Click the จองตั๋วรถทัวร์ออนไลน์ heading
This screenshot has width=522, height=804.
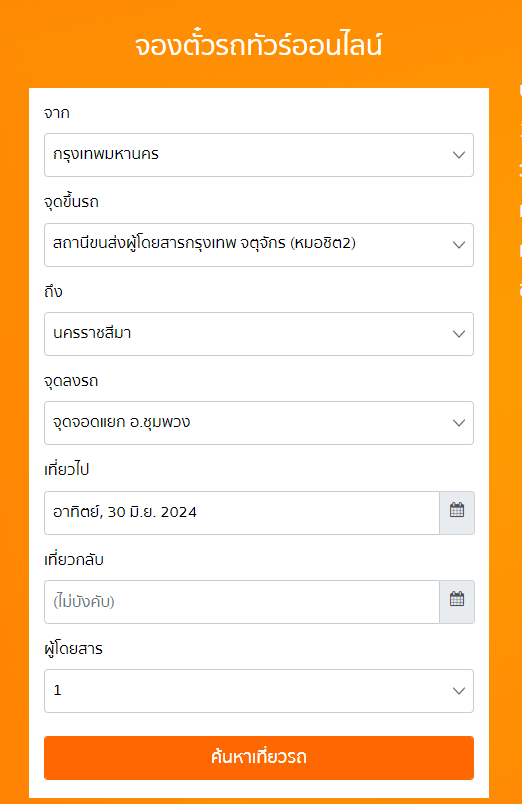pyautogui.click(x=259, y=45)
